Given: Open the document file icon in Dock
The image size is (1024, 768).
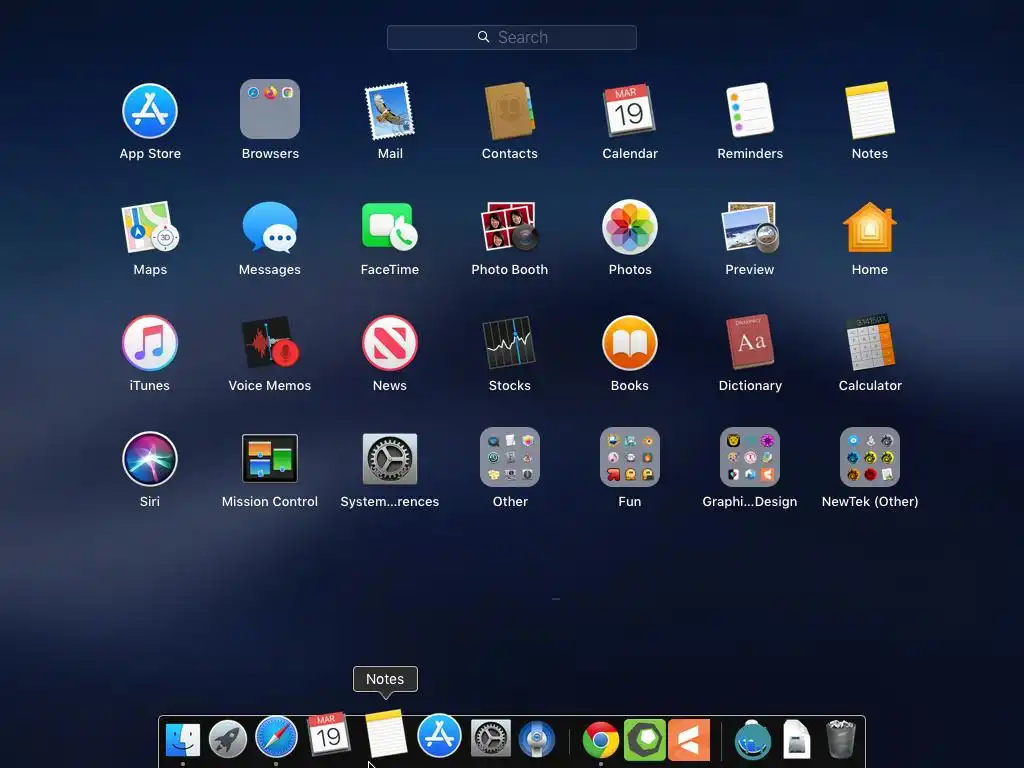Looking at the screenshot, I should [797, 739].
